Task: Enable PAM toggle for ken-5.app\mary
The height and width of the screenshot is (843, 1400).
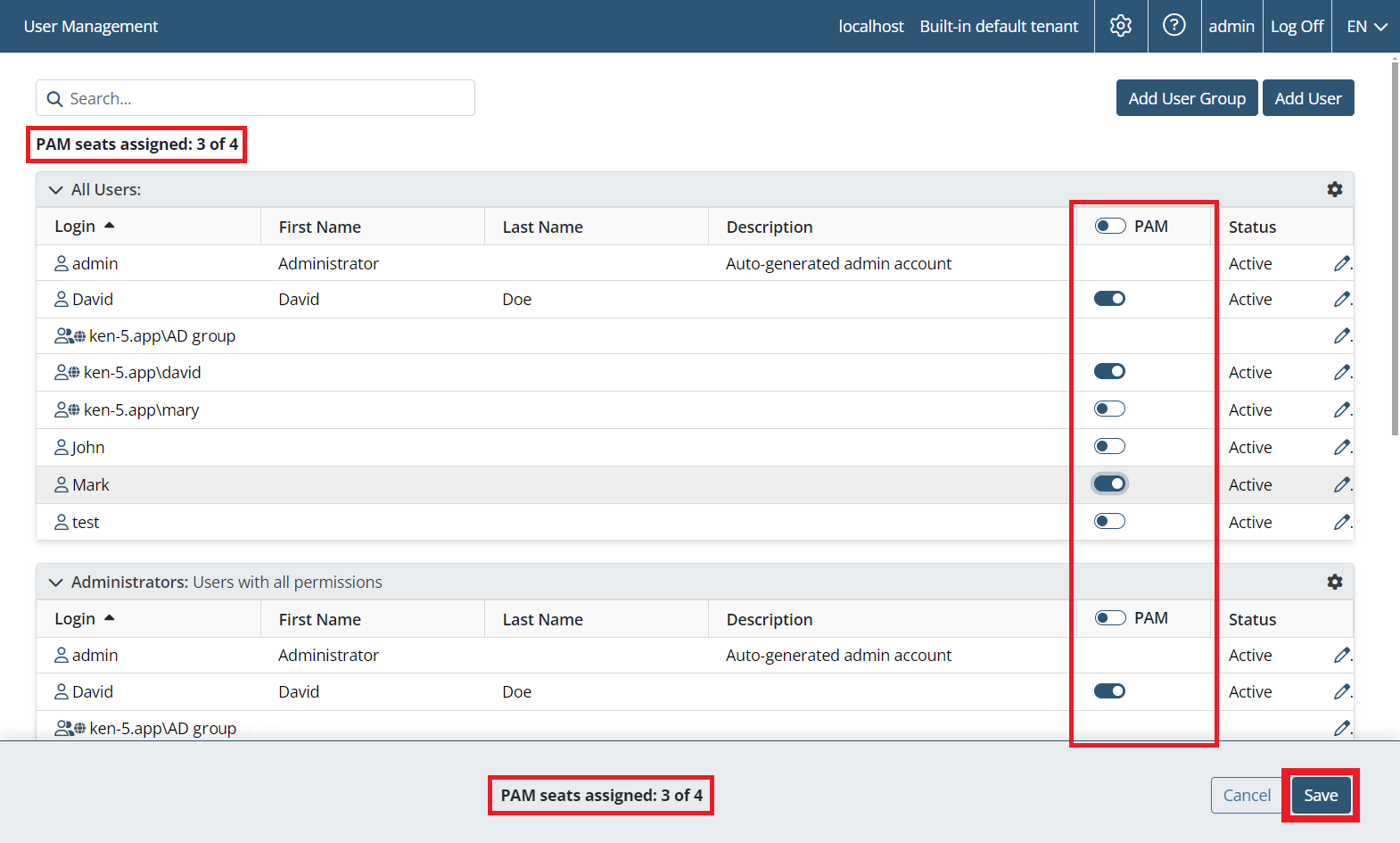Action: point(1109,409)
